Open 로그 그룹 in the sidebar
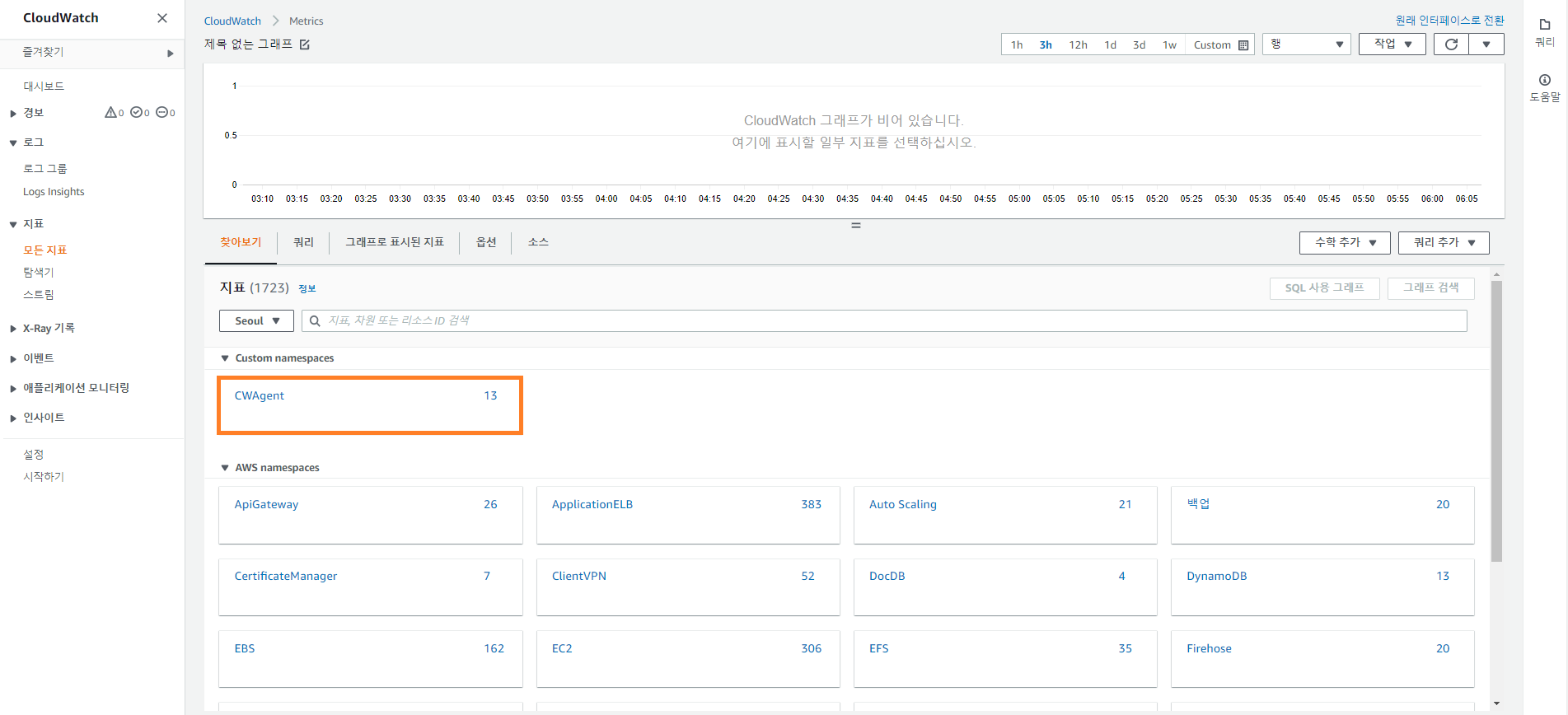The height and width of the screenshot is (715, 1568). click(45, 169)
